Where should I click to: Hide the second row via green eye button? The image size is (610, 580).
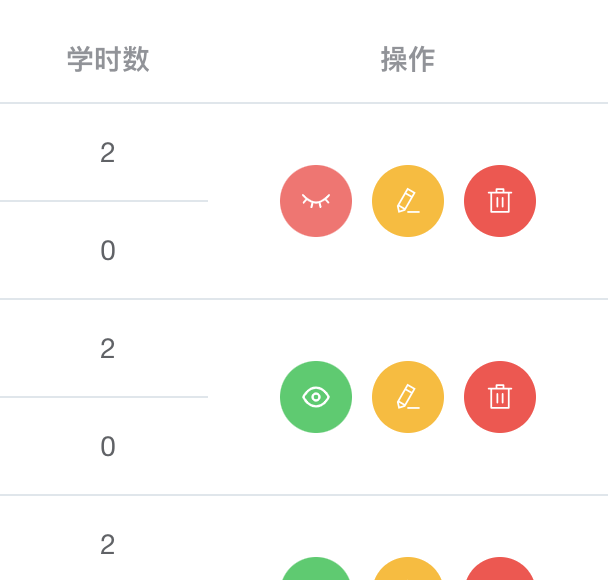coord(316,397)
